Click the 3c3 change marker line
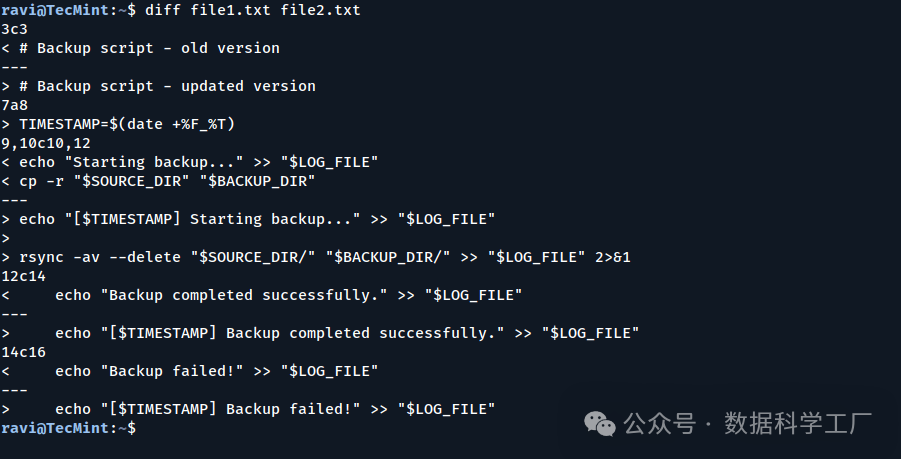Screen dimensions: 901x459 click(15, 29)
